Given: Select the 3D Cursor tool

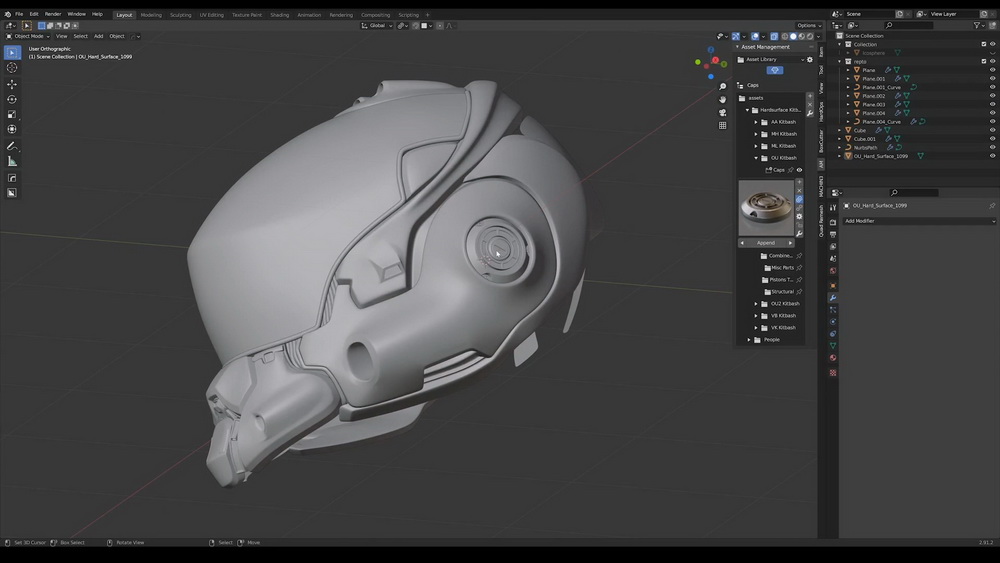Looking at the screenshot, I should (x=12, y=68).
